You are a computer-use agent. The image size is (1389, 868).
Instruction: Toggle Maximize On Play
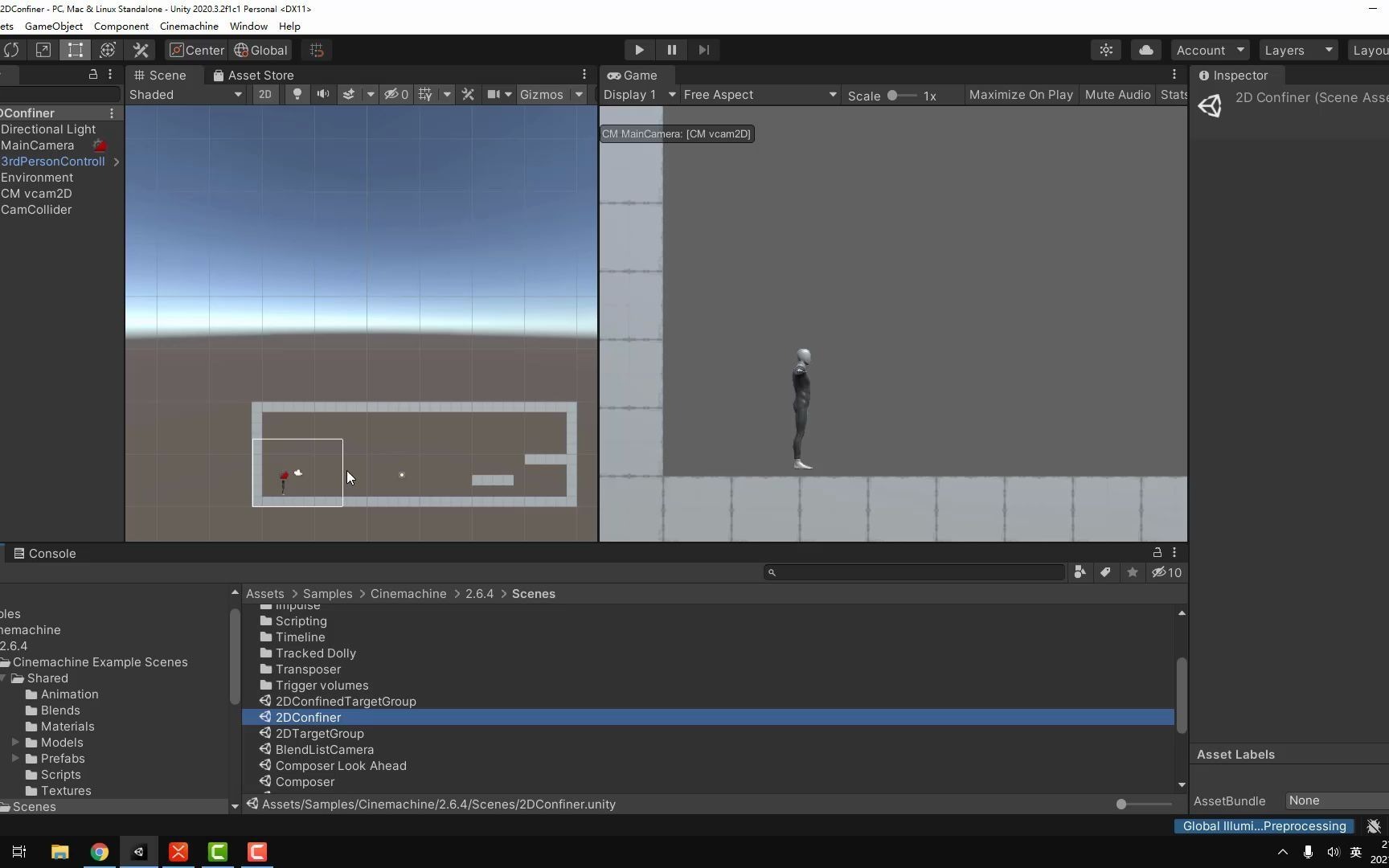pyautogui.click(x=1020, y=94)
